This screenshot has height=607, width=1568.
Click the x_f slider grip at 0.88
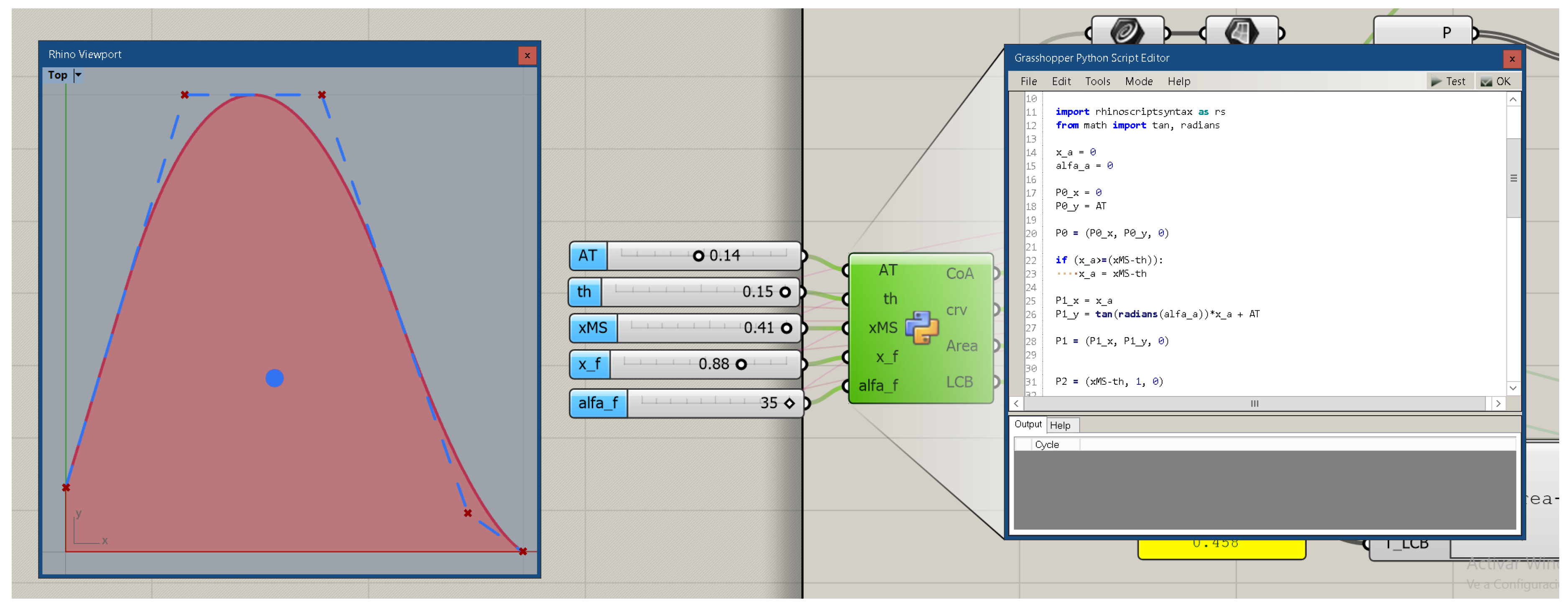[x=741, y=364]
